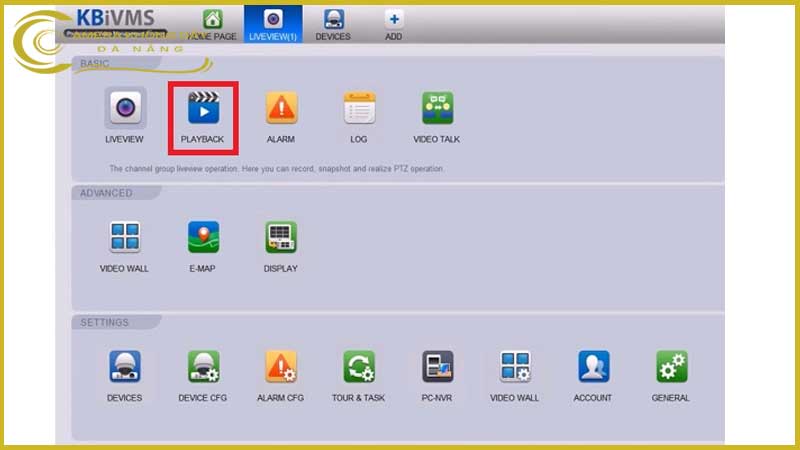
Task: Switch to the Home Page tab
Action: (x=212, y=24)
